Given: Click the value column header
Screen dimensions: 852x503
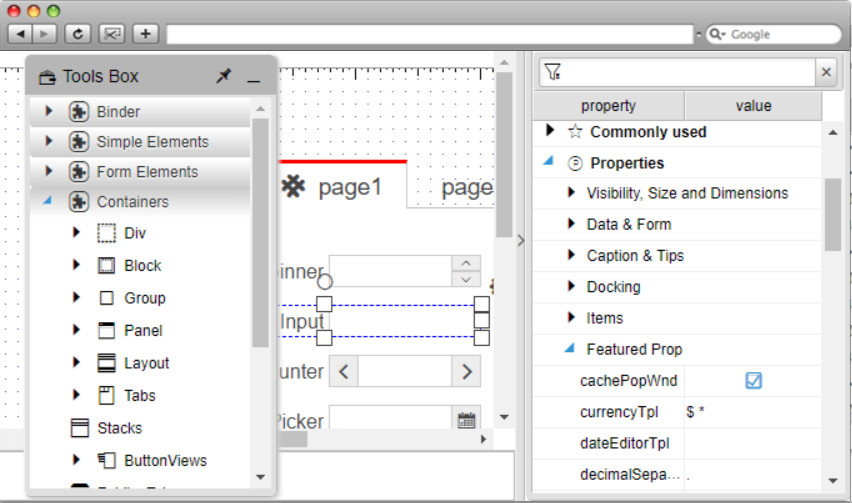Looking at the screenshot, I should pos(754,105).
